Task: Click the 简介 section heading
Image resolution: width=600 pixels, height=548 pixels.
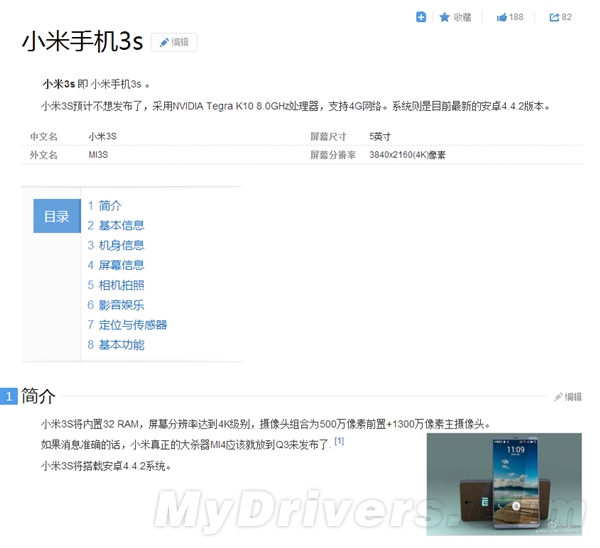Action: pos(38,396)
